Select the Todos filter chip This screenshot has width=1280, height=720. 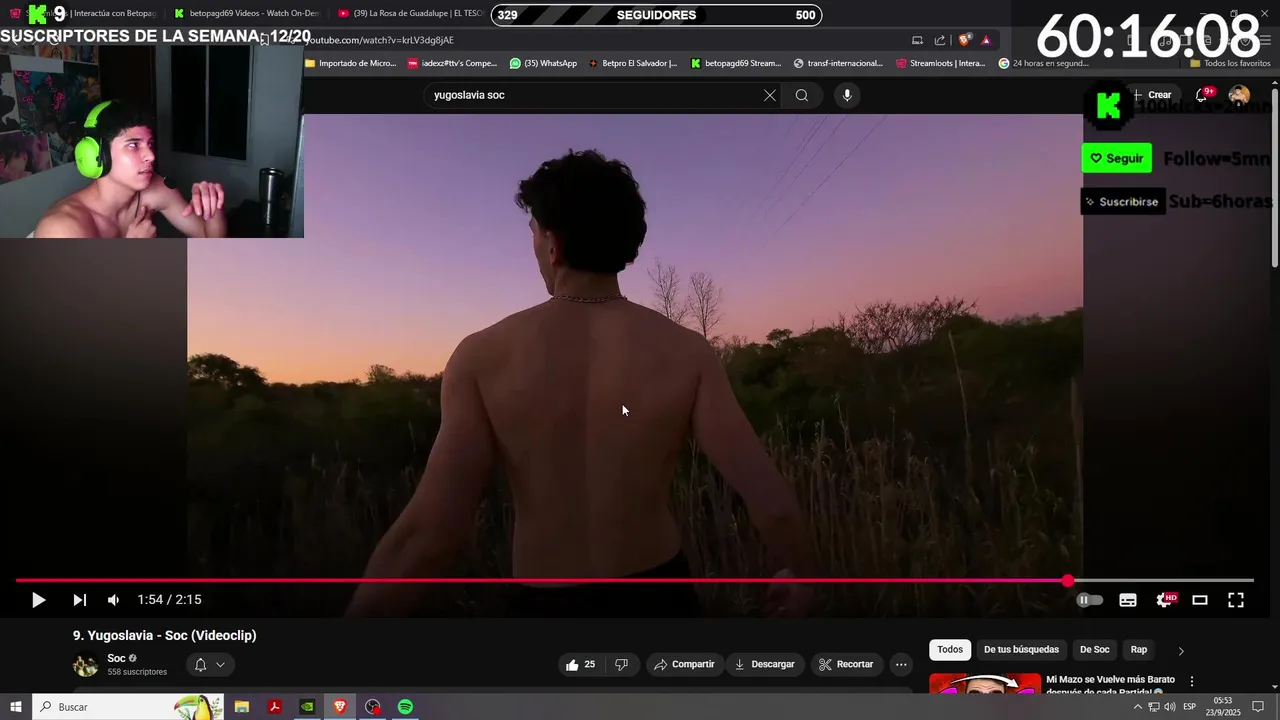pos(950,650)
